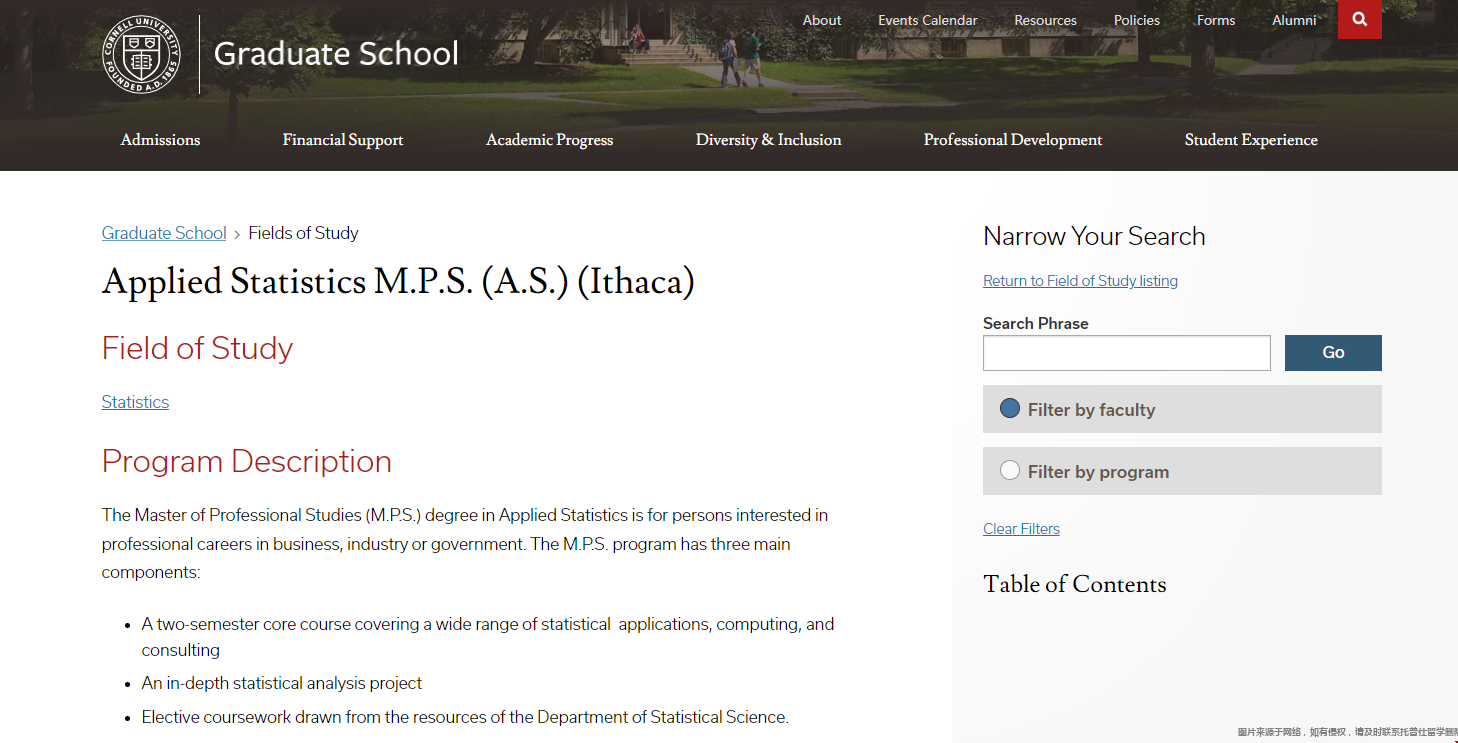Open the Statistics field link

point(135,402)
